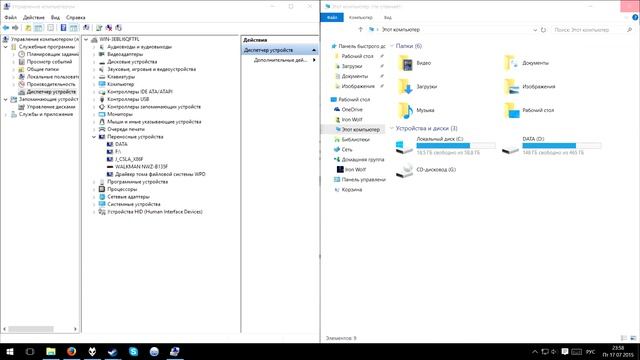Image resolution: width=640 pixels, height=360 pixels.
Task: Expand the Disk drives category
Action: click(94, 62)
